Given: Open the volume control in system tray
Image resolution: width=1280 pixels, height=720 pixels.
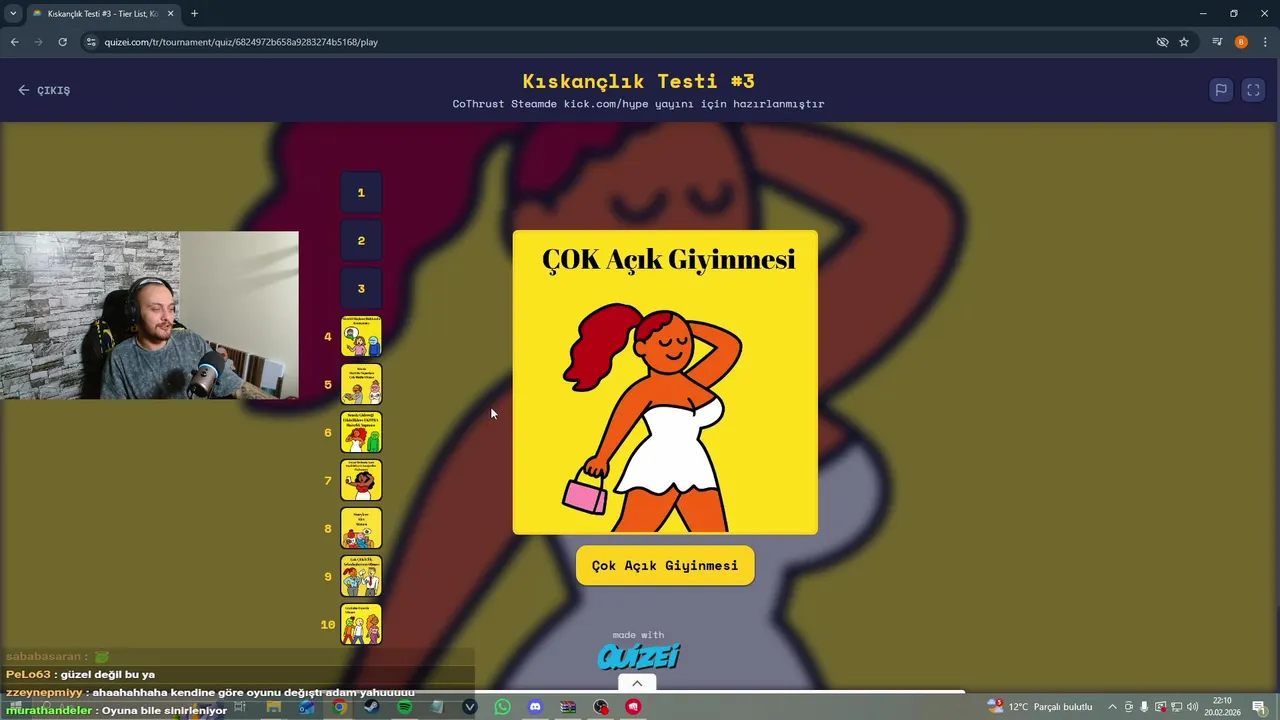Looking at the screenshot, I should pos(1192,707).
